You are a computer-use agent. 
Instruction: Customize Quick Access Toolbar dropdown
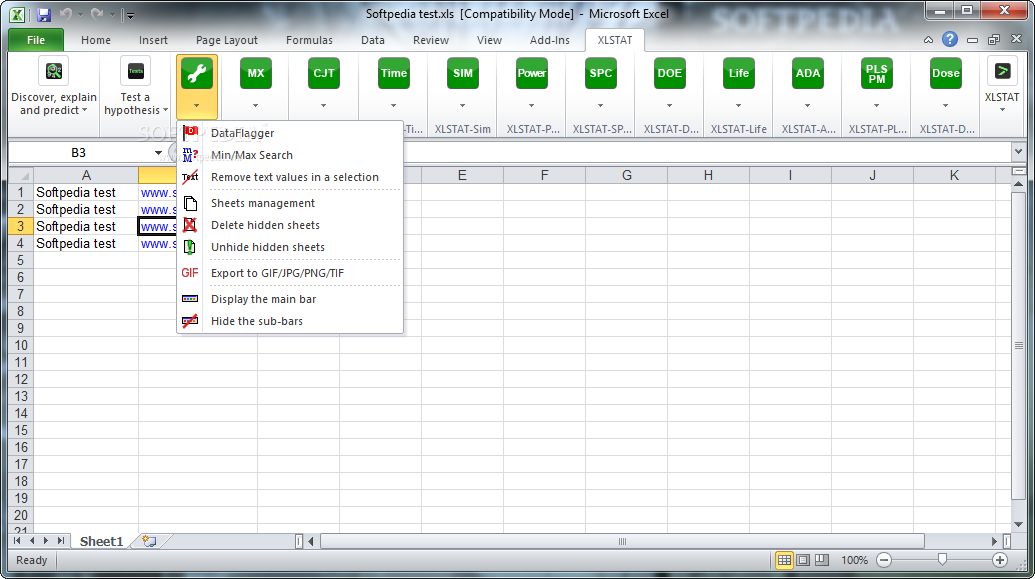click(129, 15)
